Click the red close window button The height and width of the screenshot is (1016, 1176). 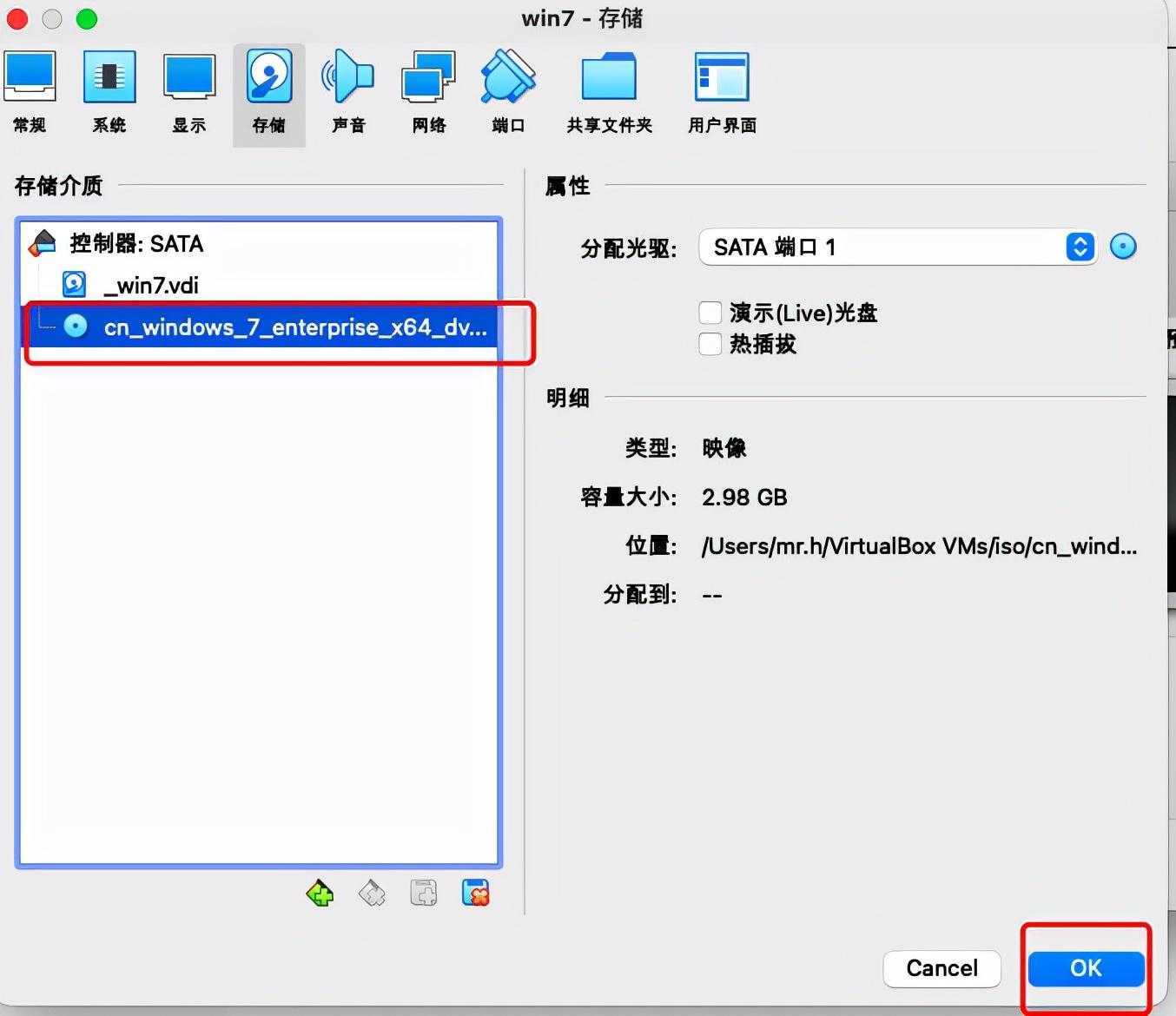pyautogui.click(x=17, y=18)
